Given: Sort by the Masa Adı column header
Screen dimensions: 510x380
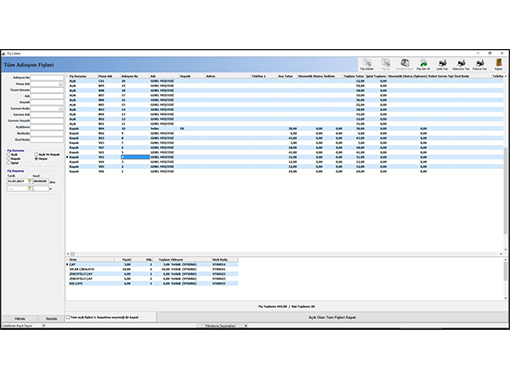Looking at the screenshot, I should pyautogui.click(x=109, y=76).
